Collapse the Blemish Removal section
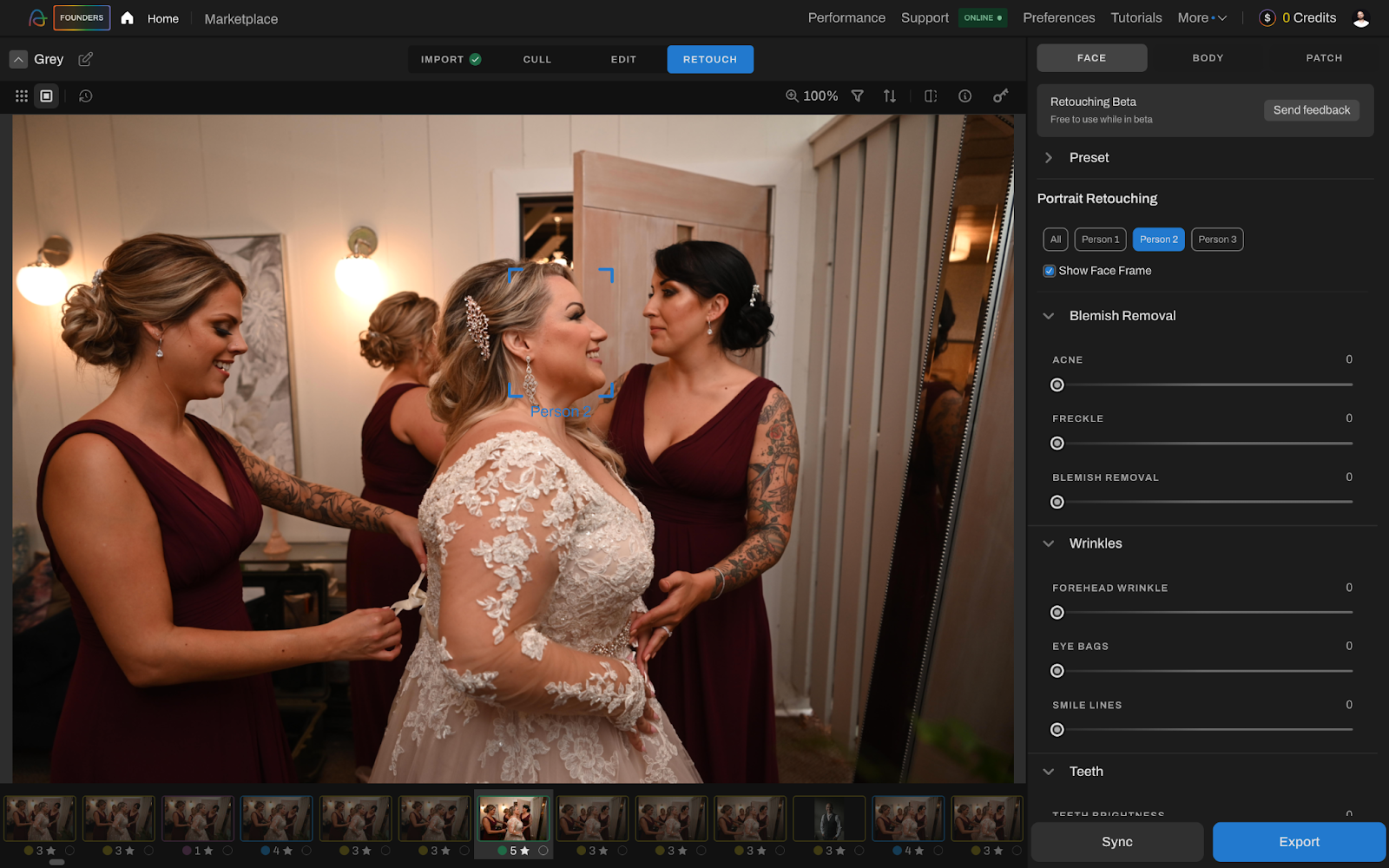1389x868 pixels. [1049, 316]
